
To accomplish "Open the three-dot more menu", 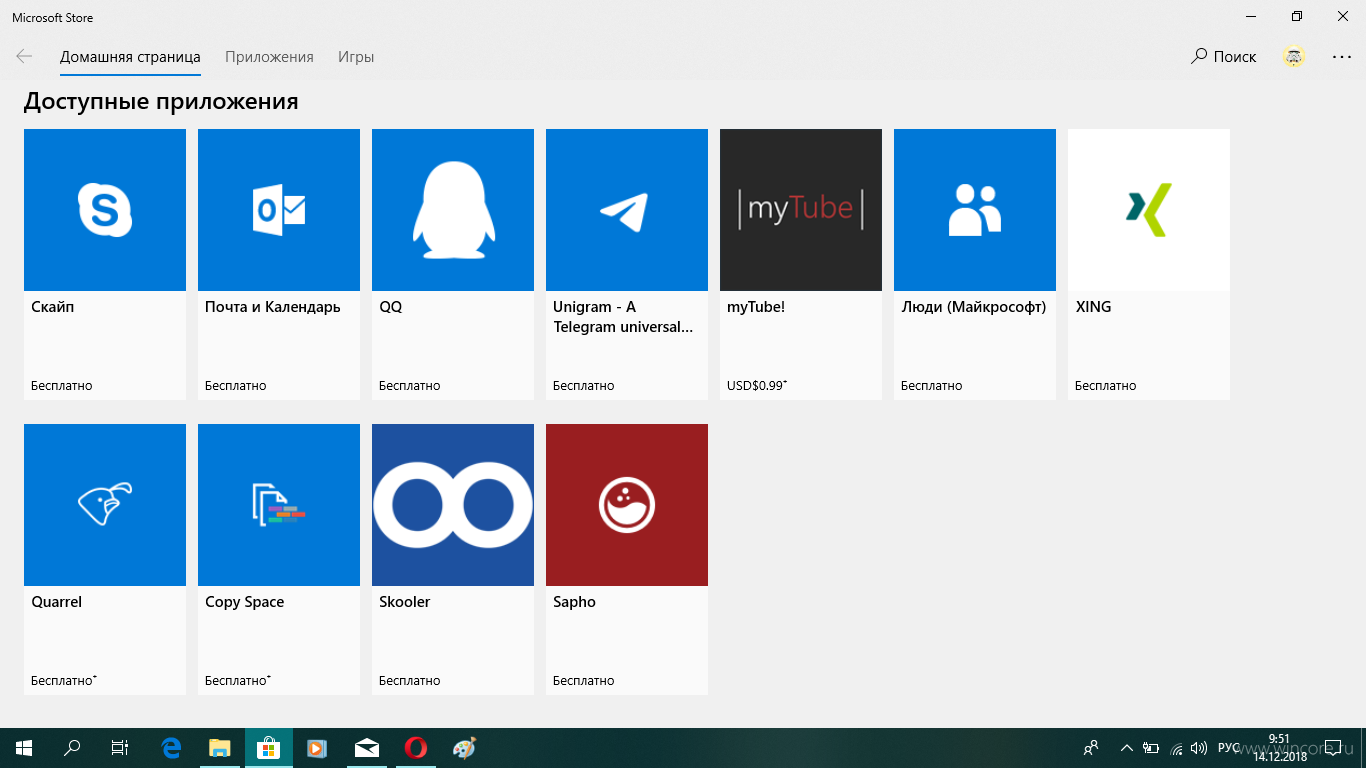I will pyautogui.click(x=1342, y=57).
